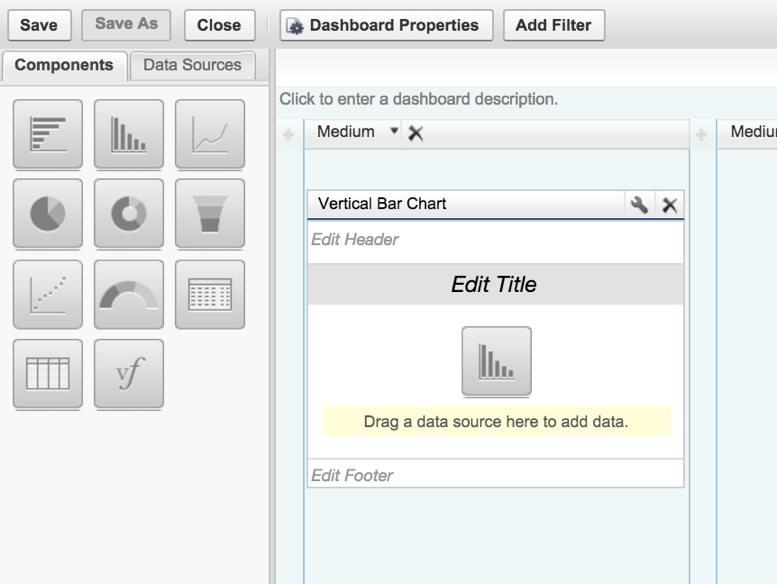Select the metric component icon

[210, 294]
